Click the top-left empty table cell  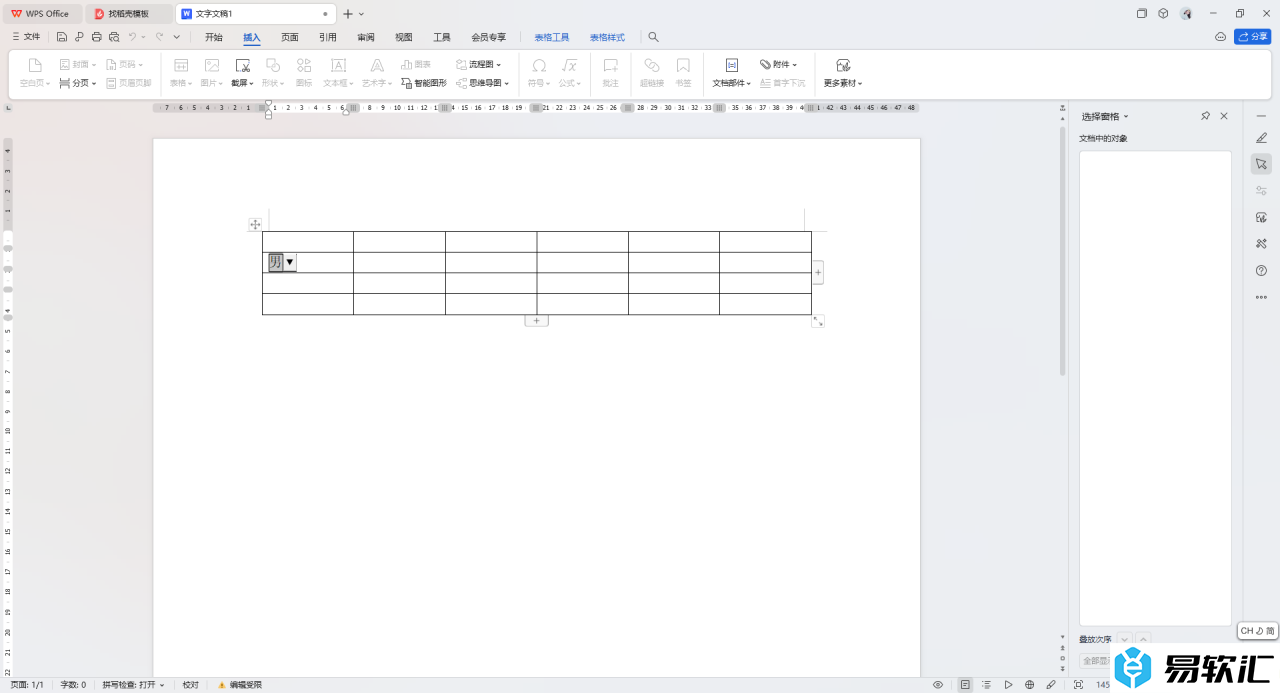coord(308,242)
